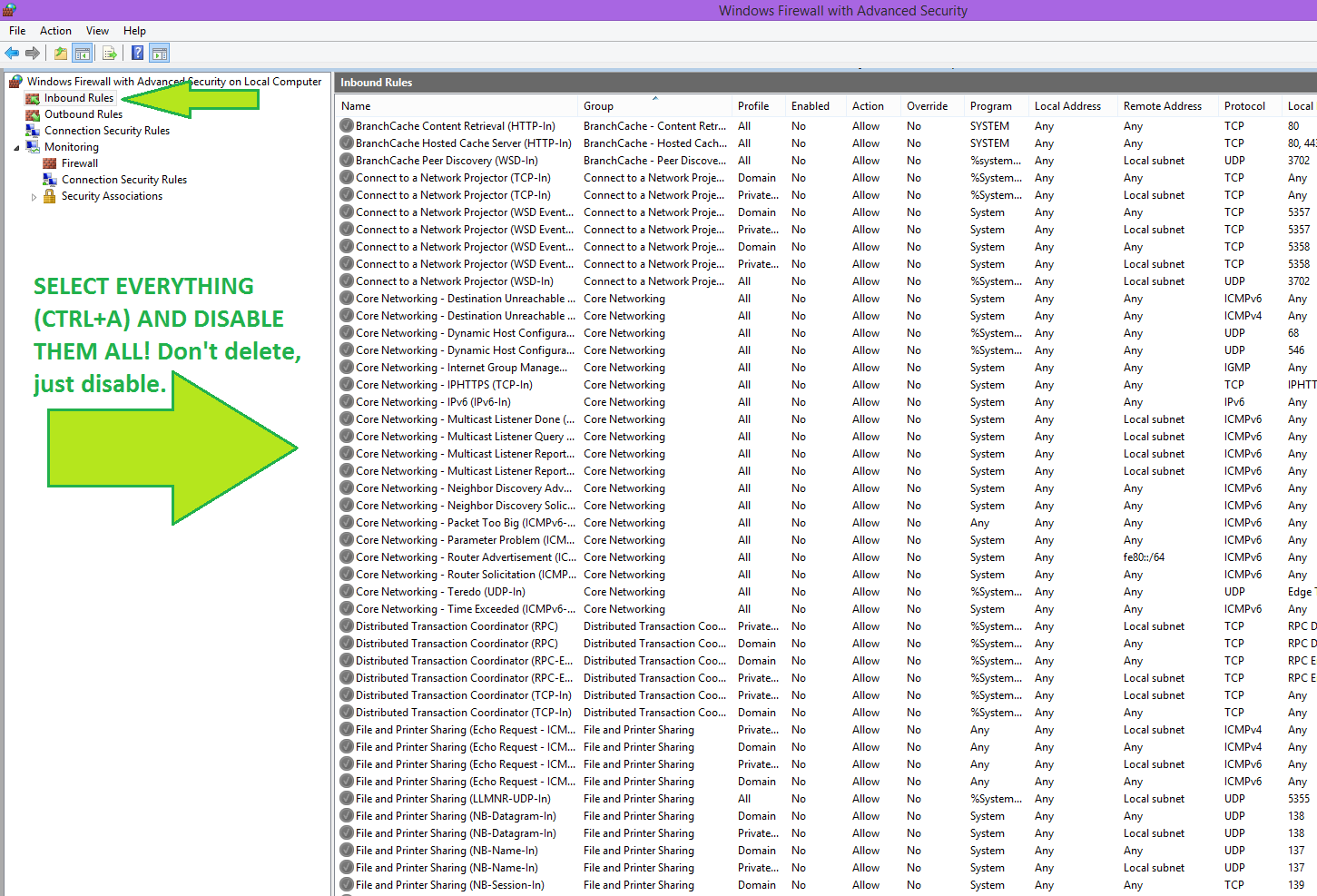
Task: Click the IGMP protocol cell
Action: tap(1237, 368)
